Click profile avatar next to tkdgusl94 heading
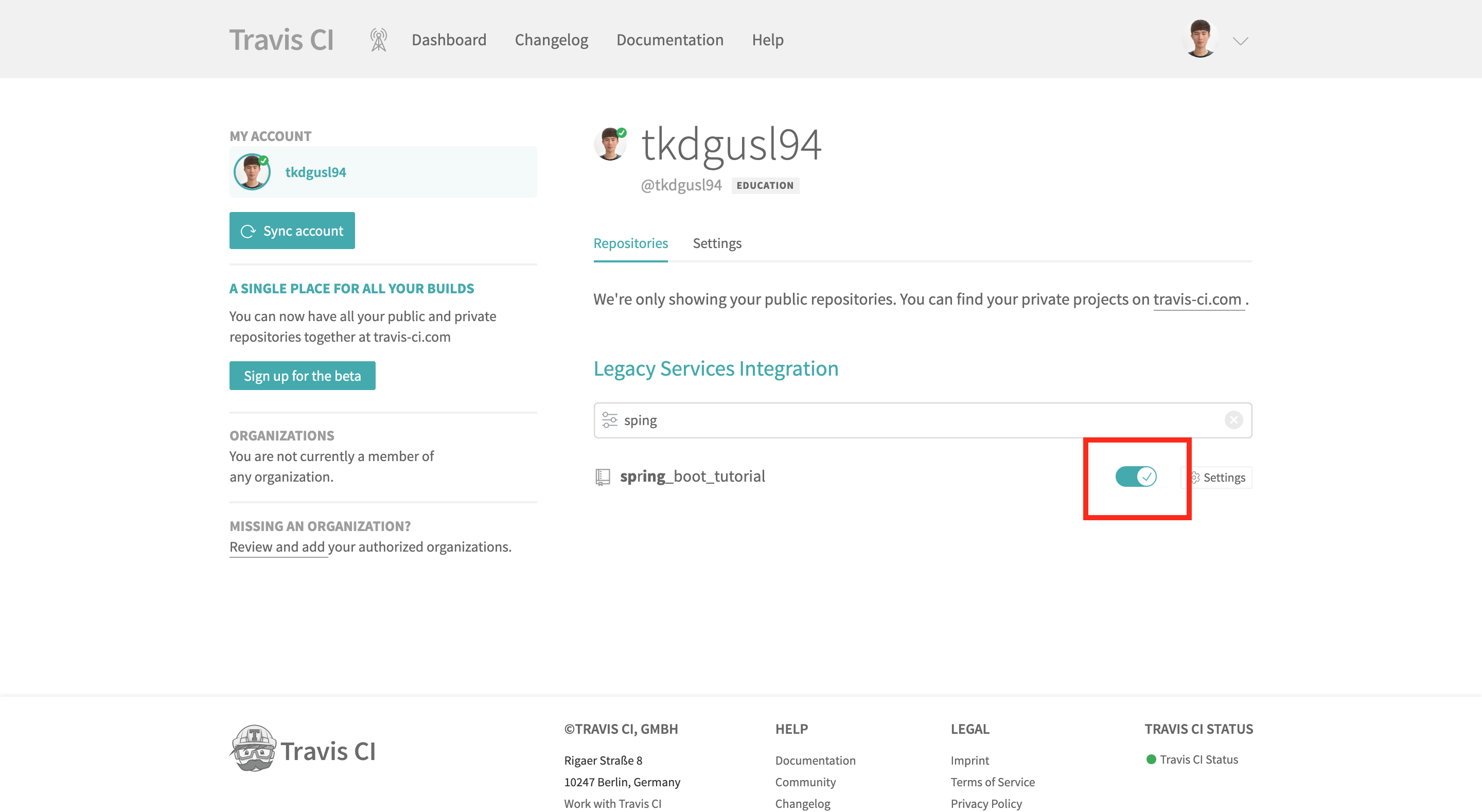 (610, 144)
